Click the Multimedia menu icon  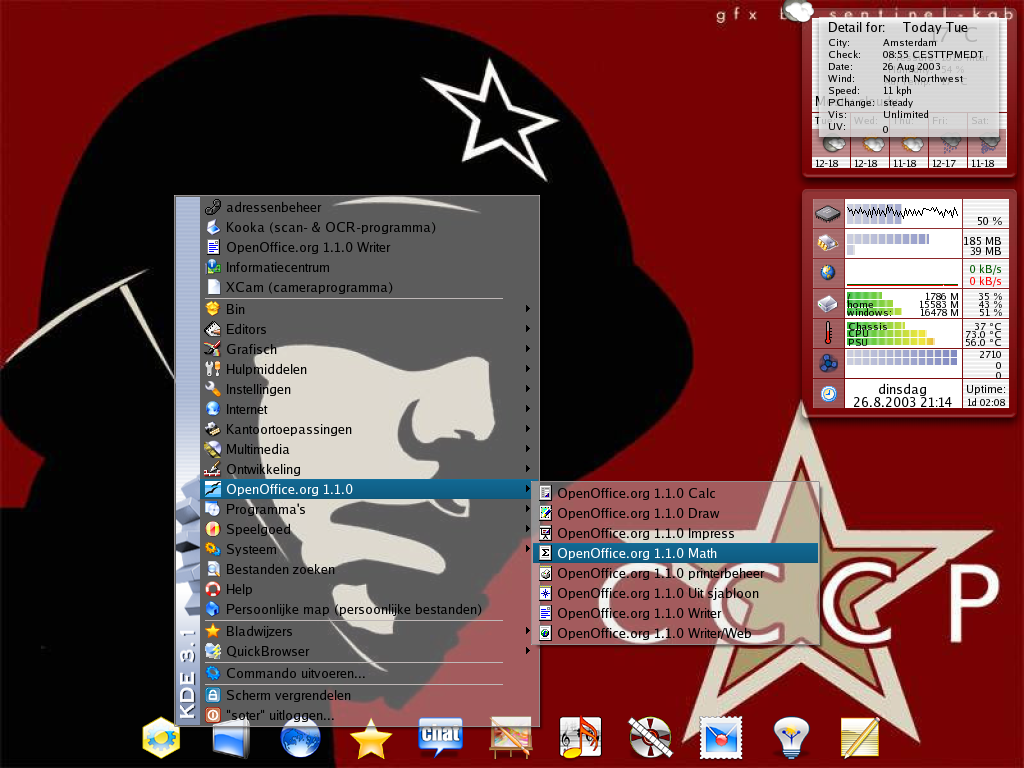(x=212, y=449)
